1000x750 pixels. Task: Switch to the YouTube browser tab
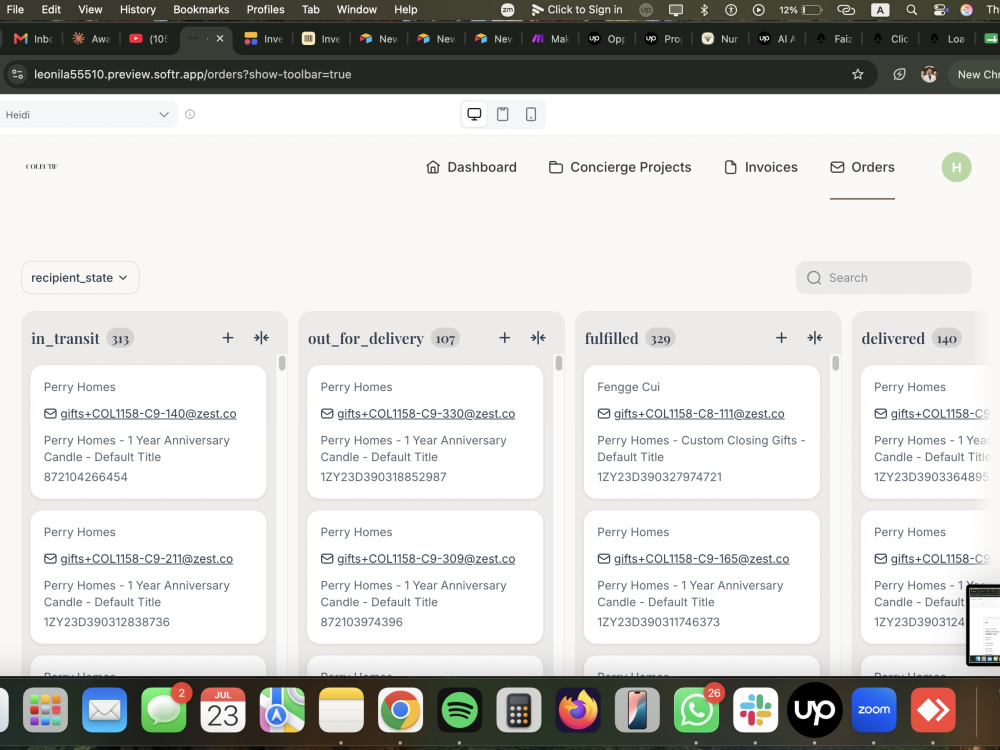[x=149, y=39]
